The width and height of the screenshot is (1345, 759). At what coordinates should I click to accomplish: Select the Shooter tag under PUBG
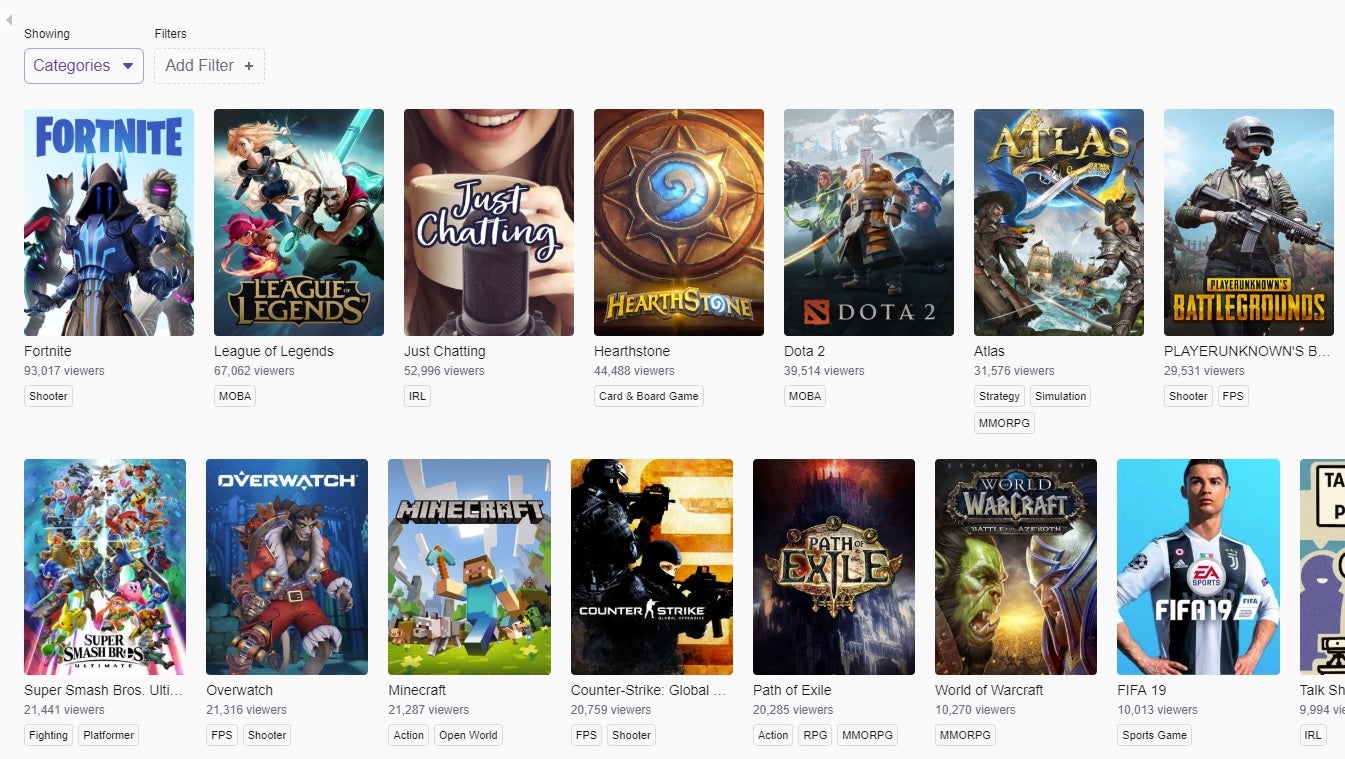click(x=1188, y=396)
